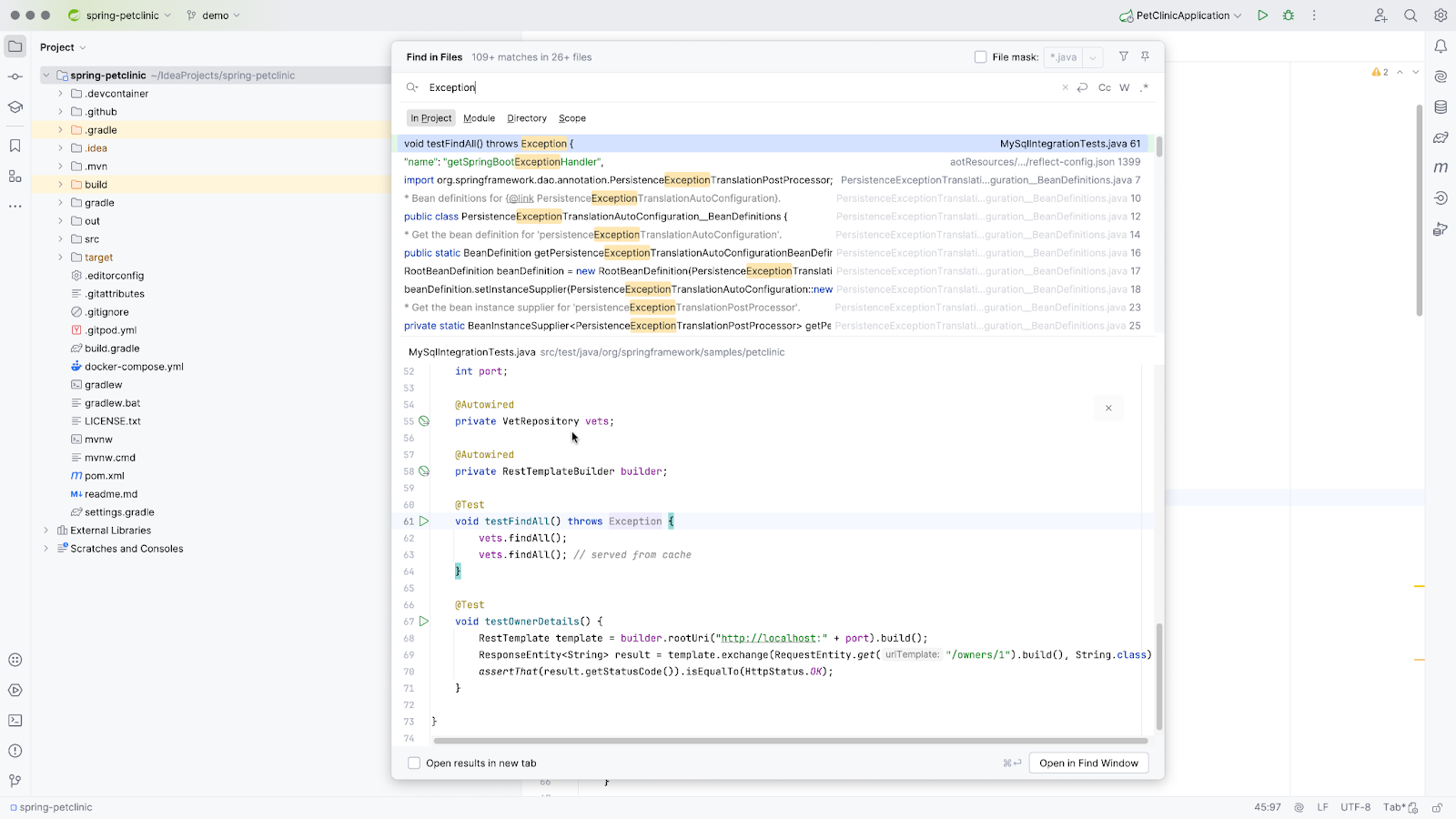Screen dimensions: 1456x819
Task: Open build.gradle in project tree
Action: [x=111, y=349]
